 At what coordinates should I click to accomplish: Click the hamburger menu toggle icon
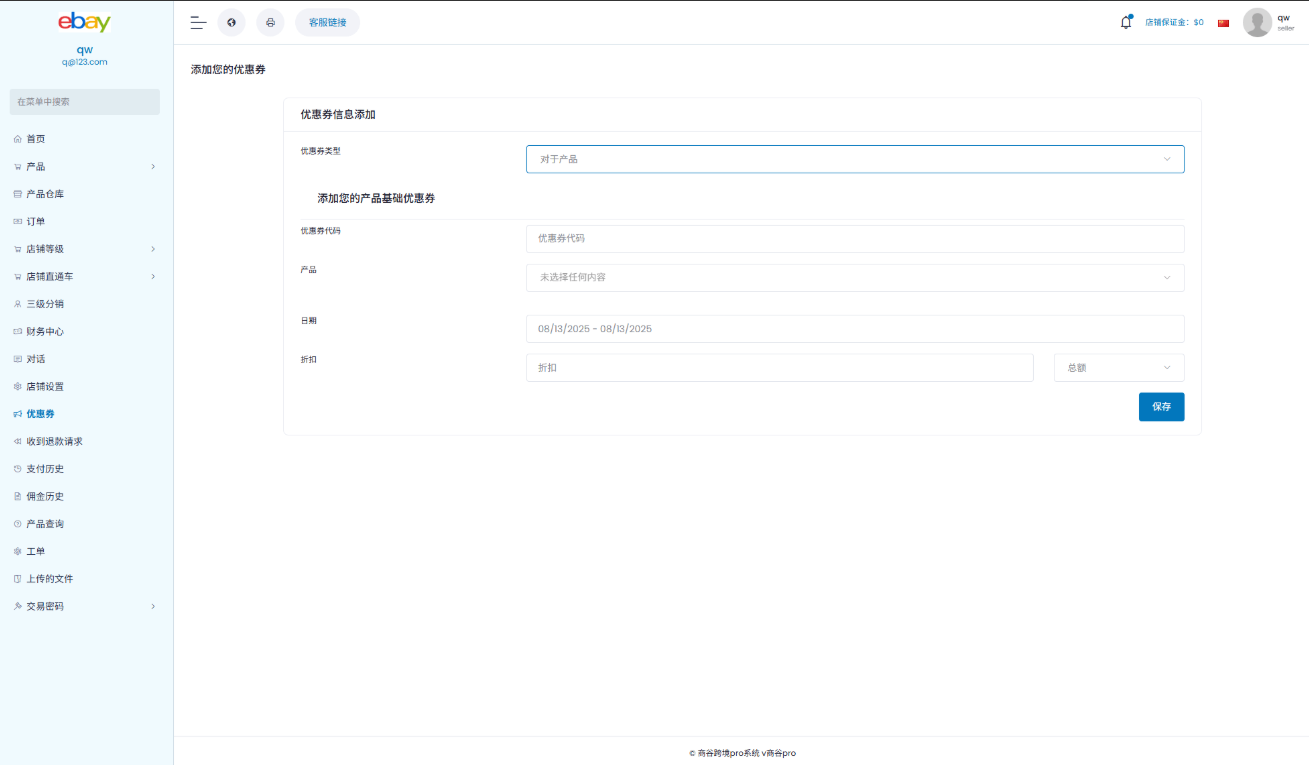point(198,22)
